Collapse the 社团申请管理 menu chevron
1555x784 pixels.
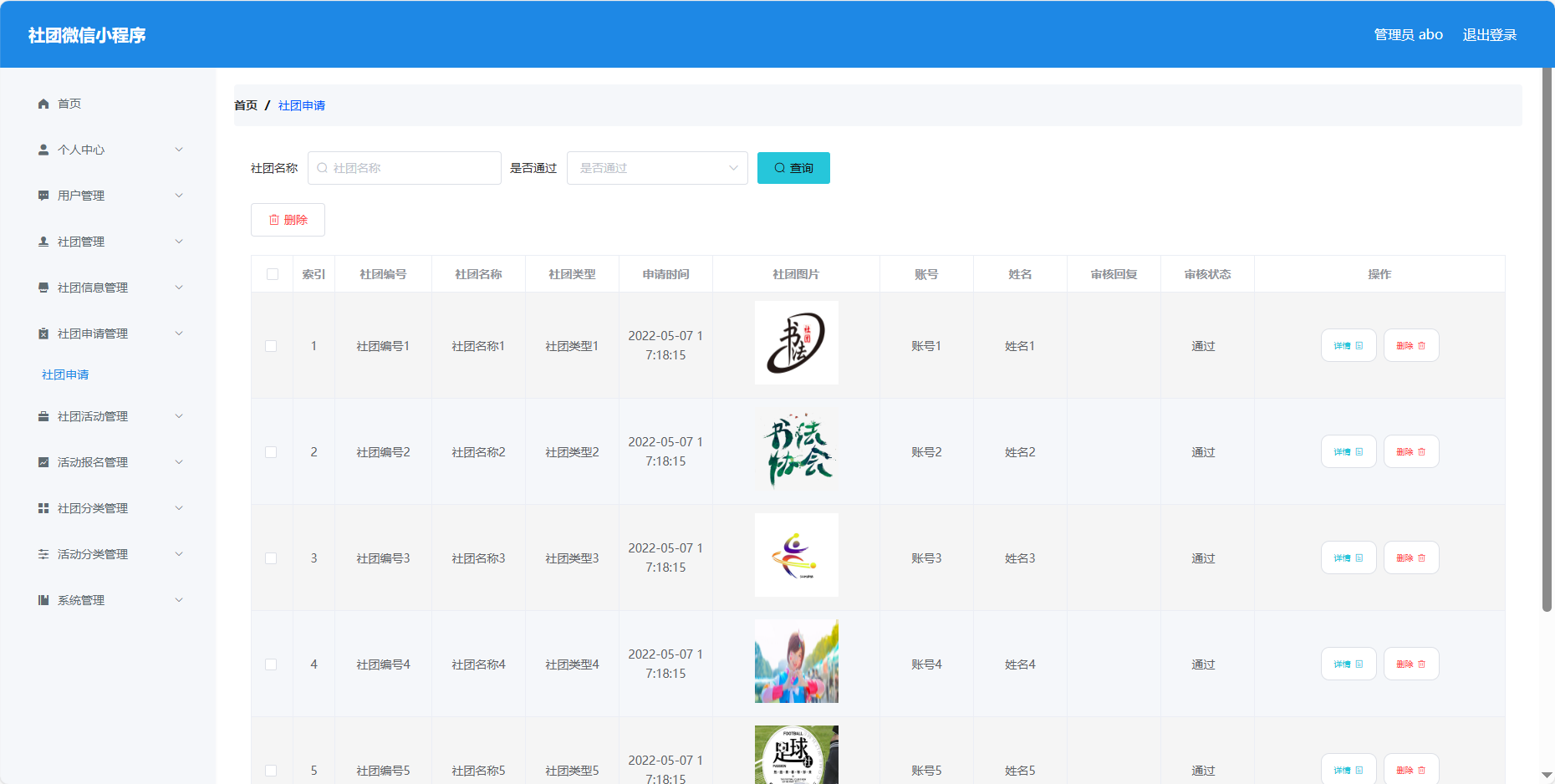[x=179, y=333]
